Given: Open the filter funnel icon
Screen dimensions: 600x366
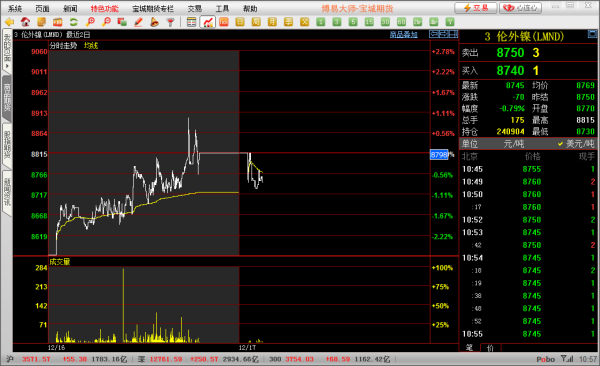Looking at the screenshot, I should pyautogui.click(x=171, y=22).
